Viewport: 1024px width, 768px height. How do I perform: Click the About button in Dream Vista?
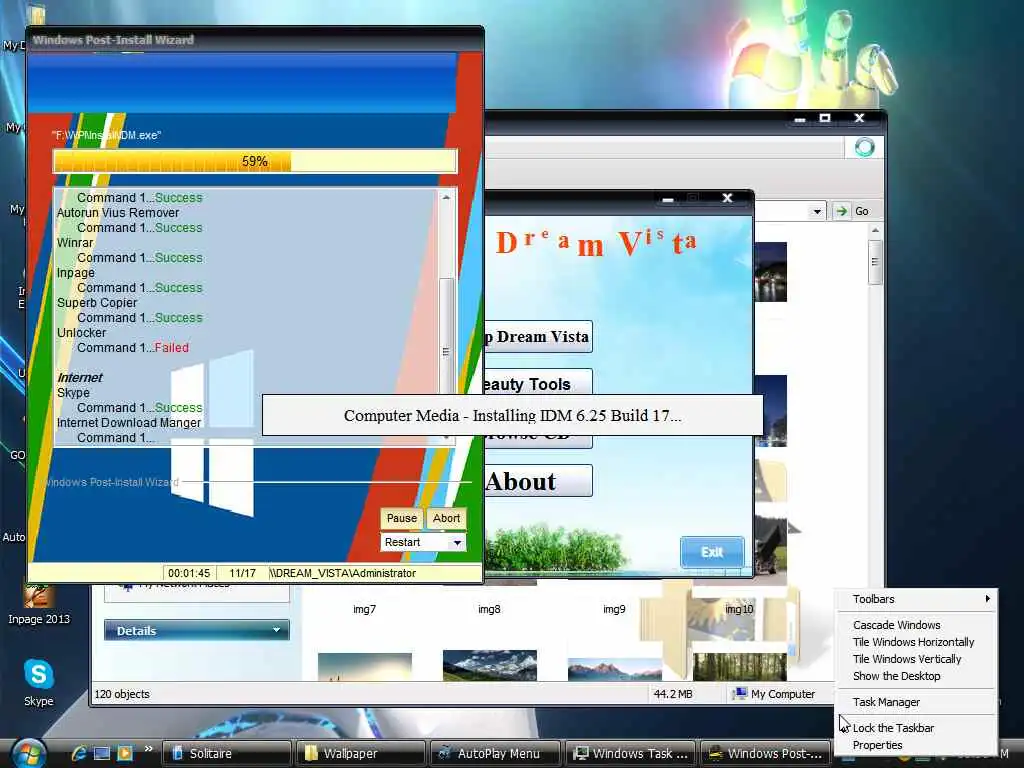(537, 481)
